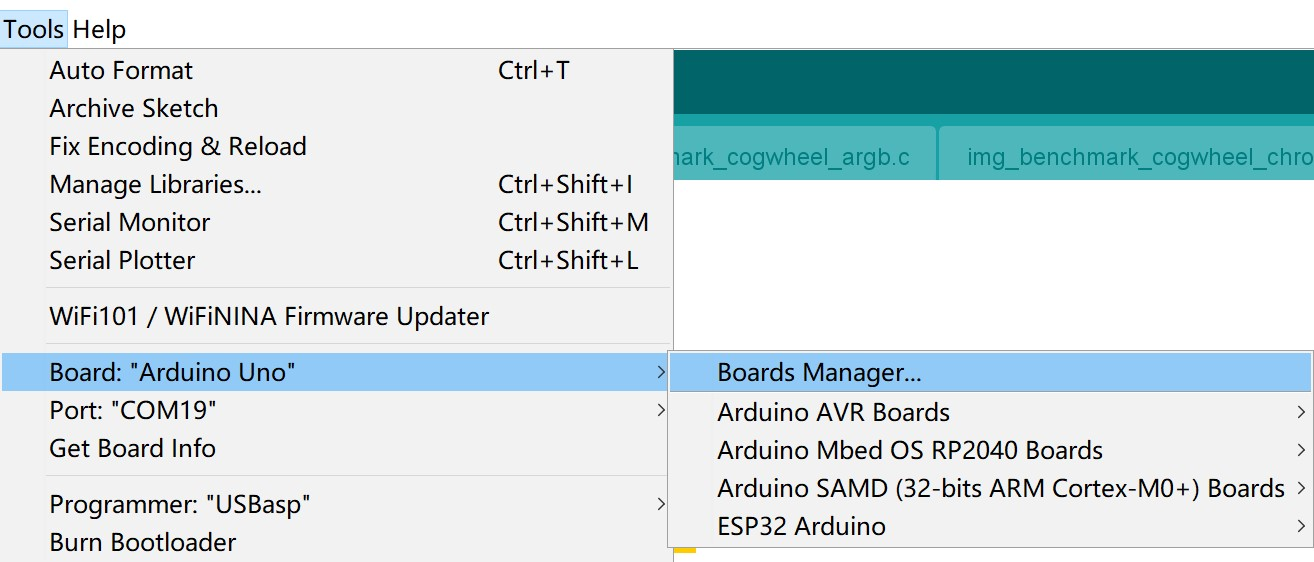
Task: Expand ESP32 Arduino submenu
Action: [x=990, y=526]
